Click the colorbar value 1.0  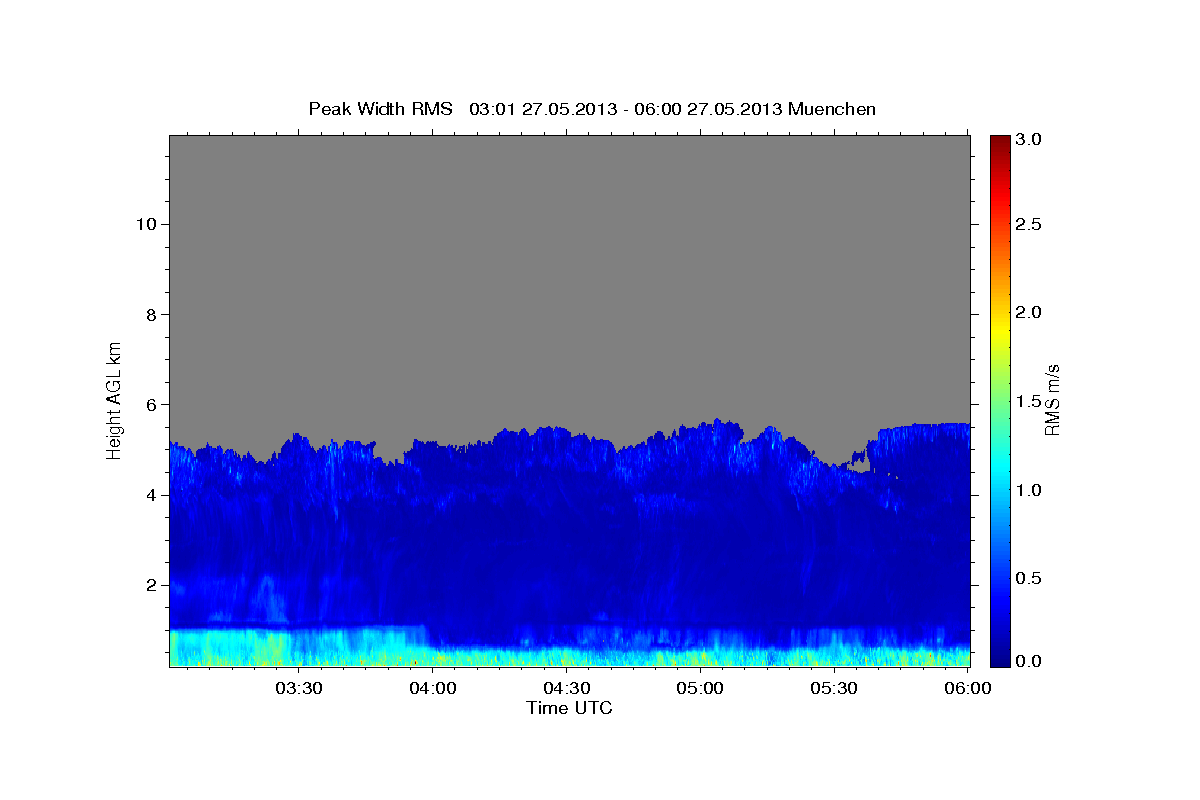pyautogui.click(x=1031, y=490)
